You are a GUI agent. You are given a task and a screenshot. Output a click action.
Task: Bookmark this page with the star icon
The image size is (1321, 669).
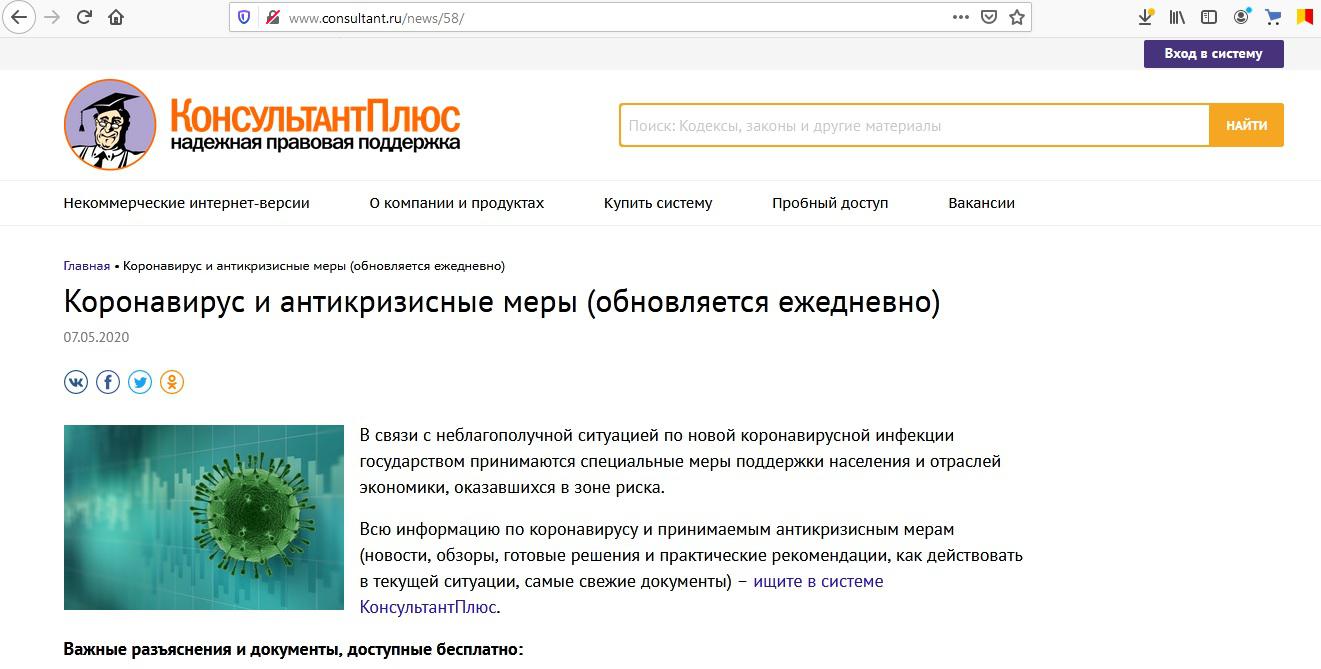[1017, 17]
